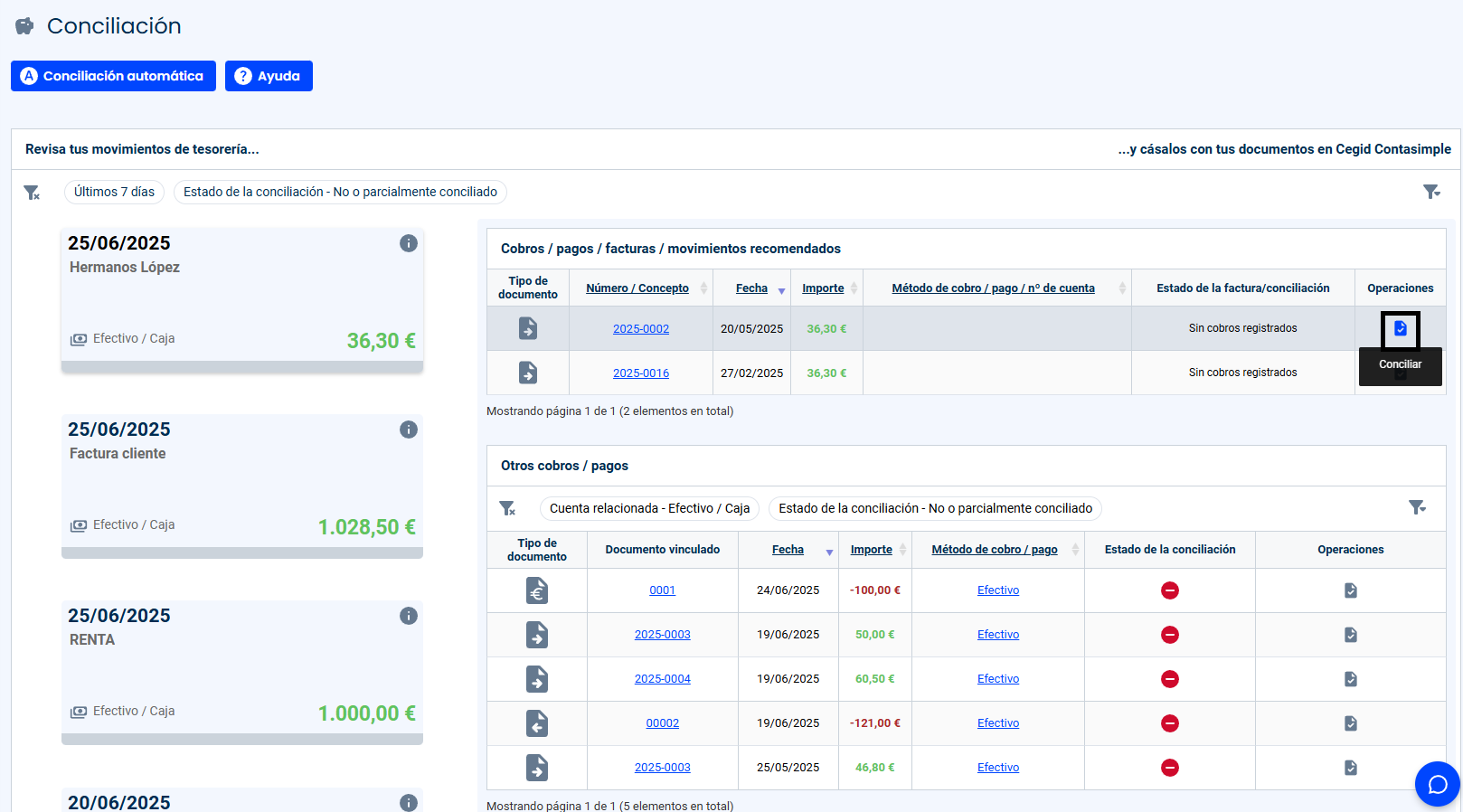
Task: Clear filters in Otros cobros / pagos
Action: click(507, 509)
